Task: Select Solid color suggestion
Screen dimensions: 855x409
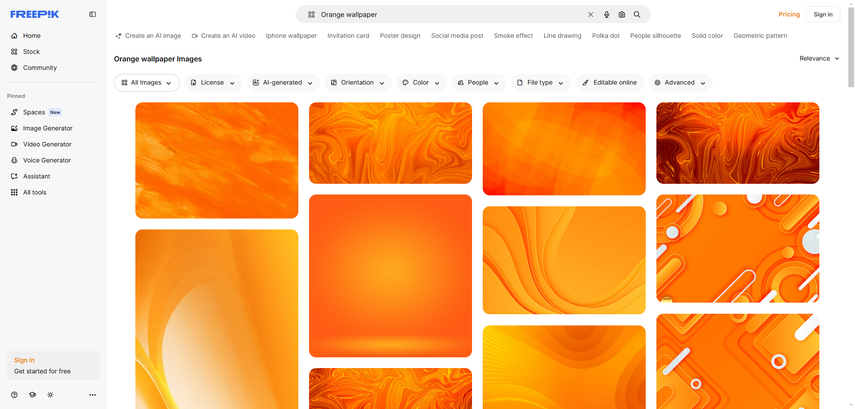Action: [707, 35]
